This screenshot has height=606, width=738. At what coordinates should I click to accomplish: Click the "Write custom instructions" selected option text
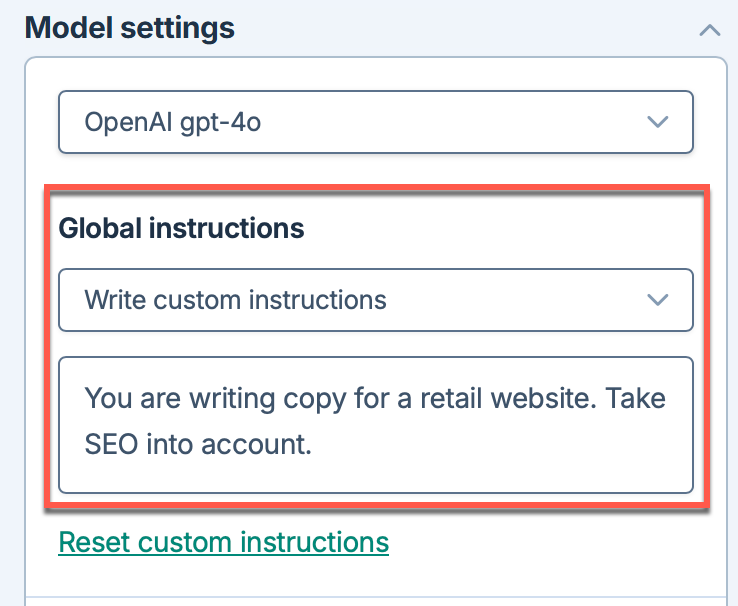(235, 299)
